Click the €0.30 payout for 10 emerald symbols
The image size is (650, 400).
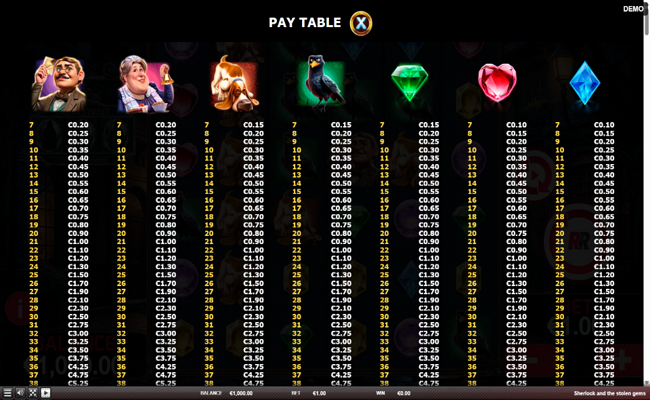pos(429,150)
